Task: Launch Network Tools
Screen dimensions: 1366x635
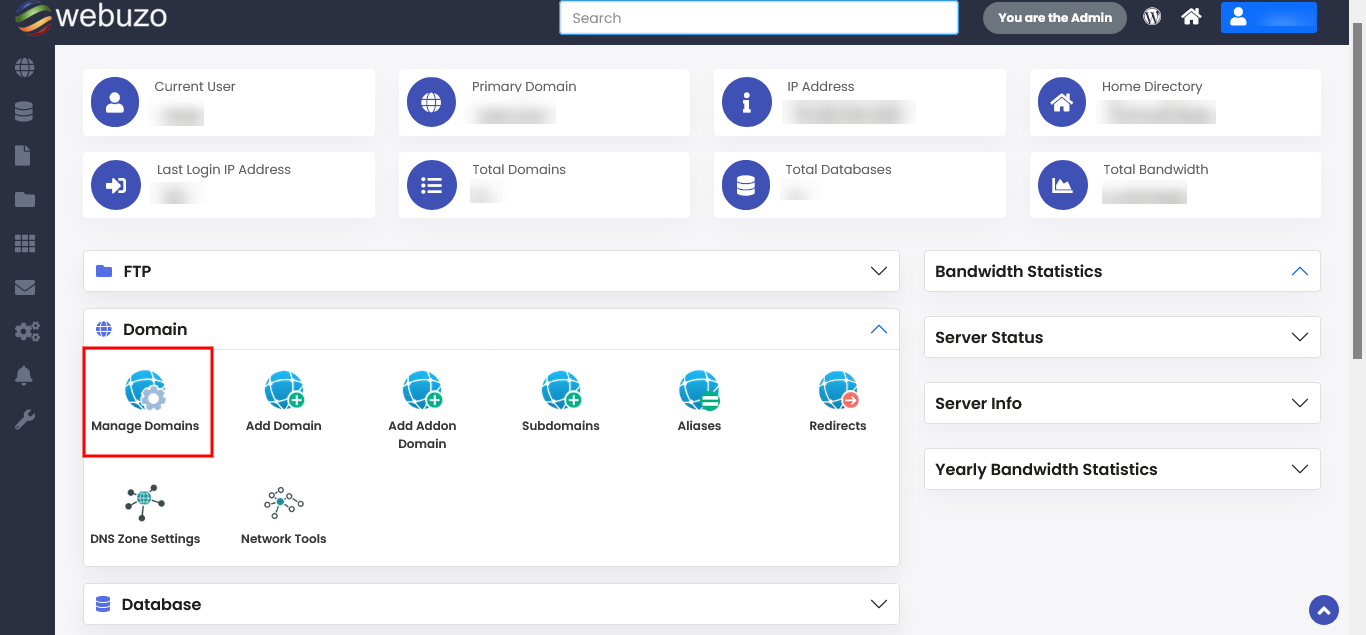Action: click(284, 503)
